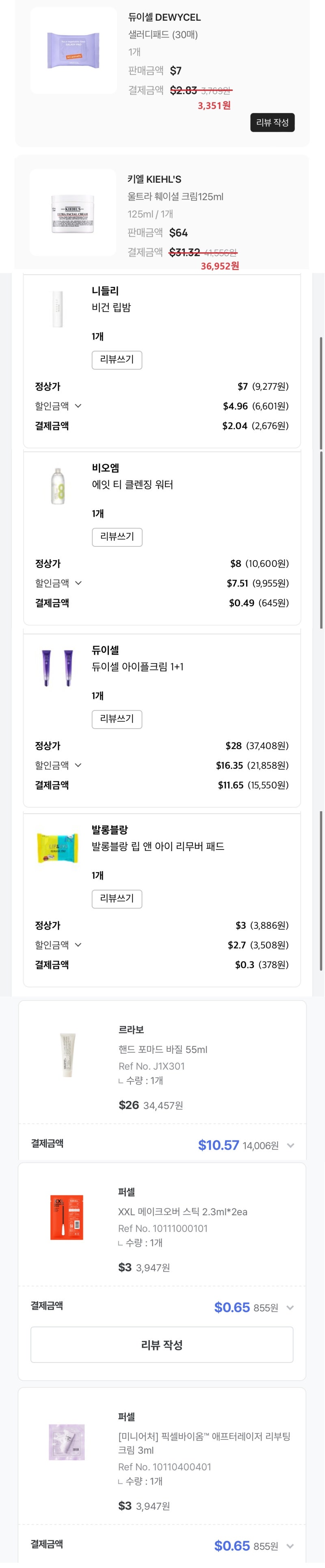The width and height of the screenshot is (325, 1568).
Task: Expand 할인금액 breakdown for 비오엠 order
Action: pyautogui.click(x=78, y=583)
